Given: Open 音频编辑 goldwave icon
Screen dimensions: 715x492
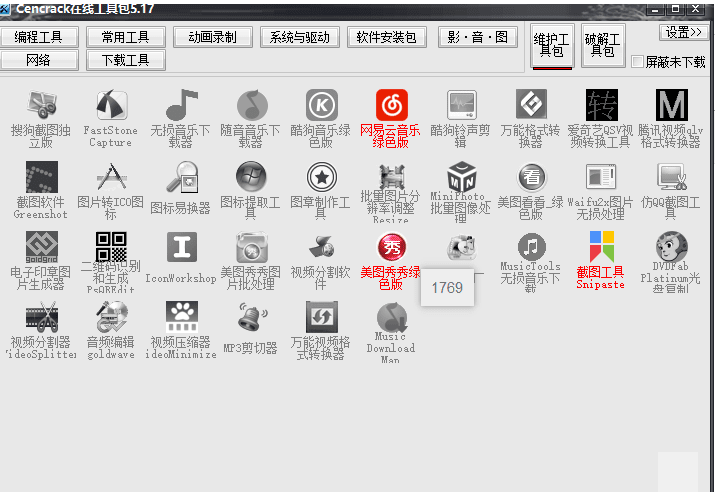Looking at the screenshot, I should point(111,316).
